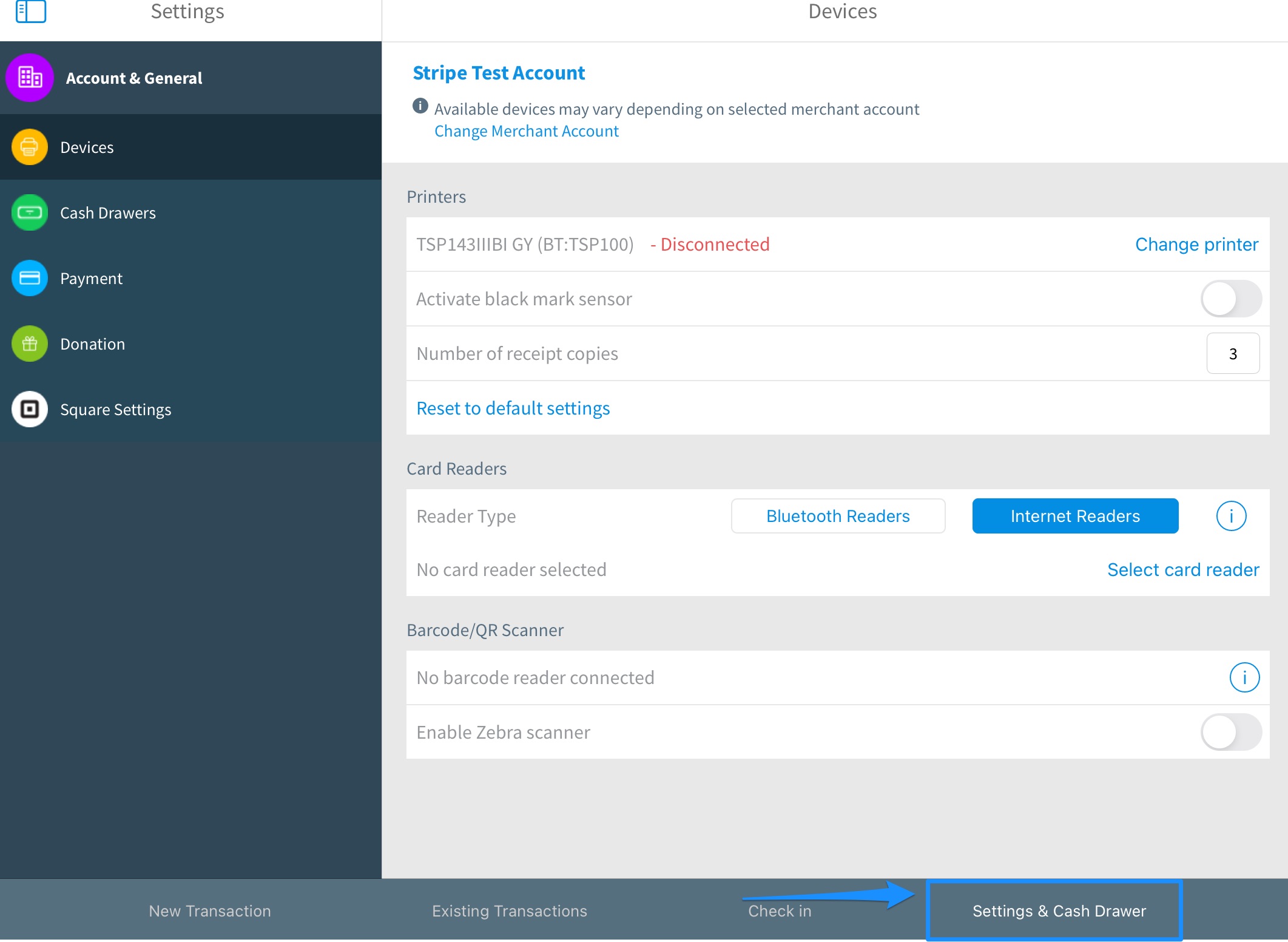The image size is (1288, 942).
Task: Click the purple Account & General icon
Action: pyautogui.click(x=30, y=78)
